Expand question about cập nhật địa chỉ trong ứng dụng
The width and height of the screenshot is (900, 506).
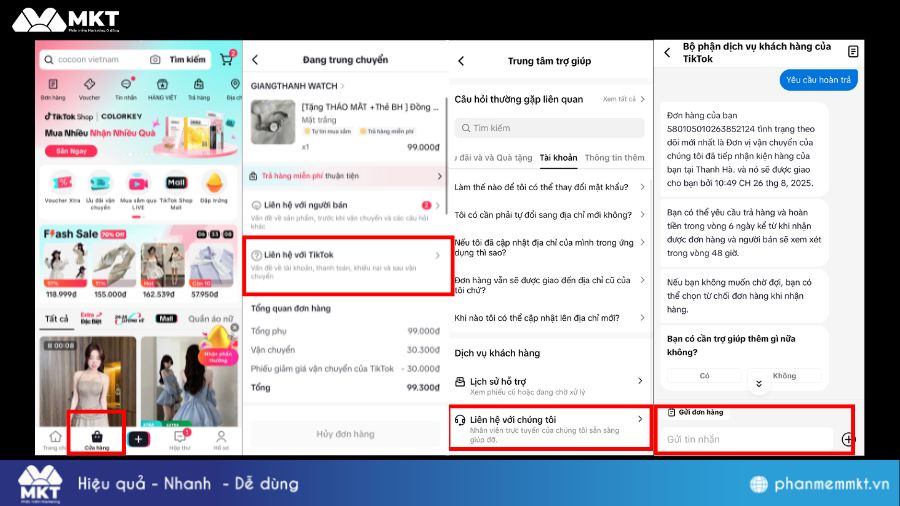[549, 247]
